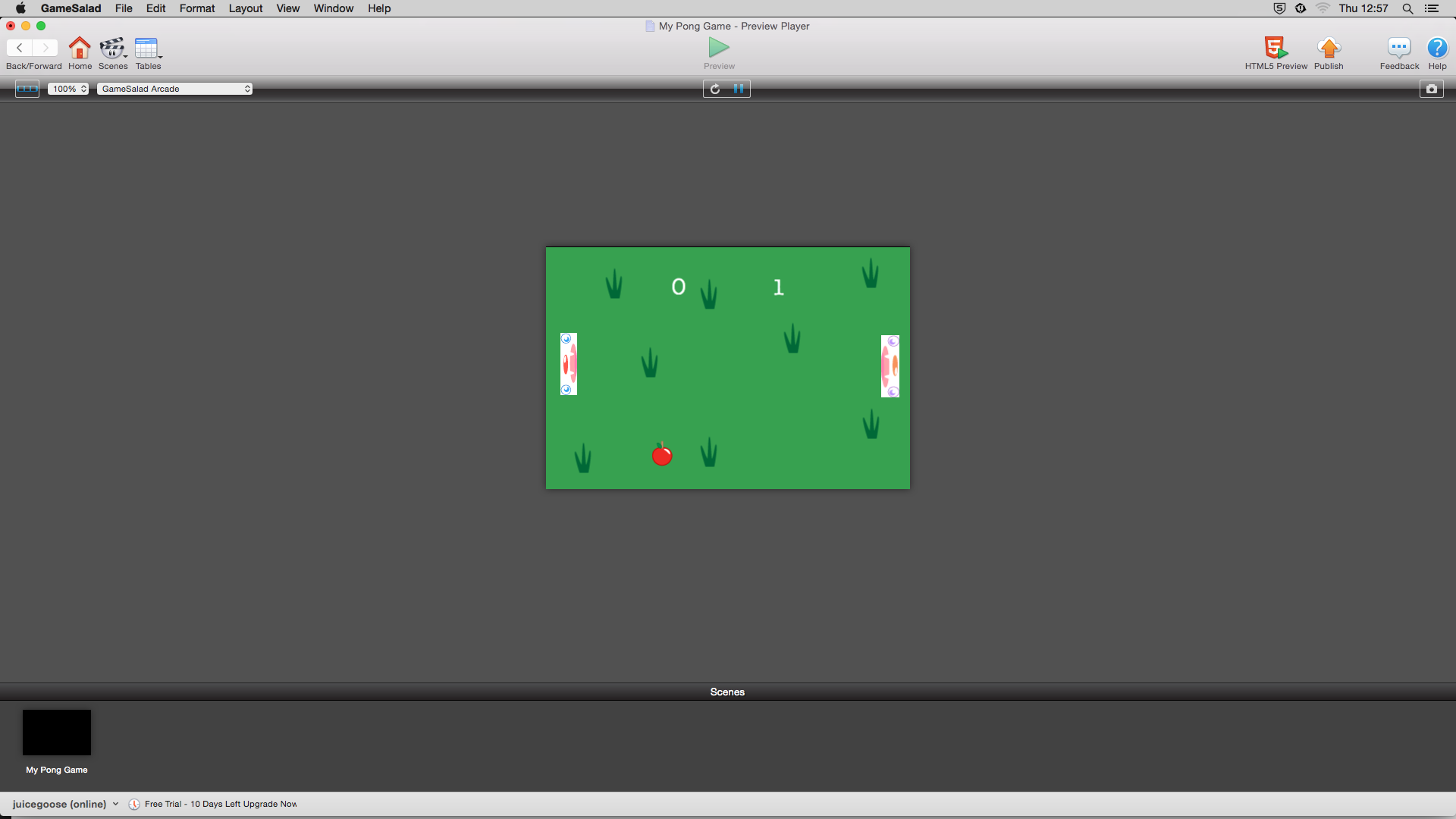Expand the GameSalad Arcade platform dropdown

pyautogui.click(x=174, y=89)
